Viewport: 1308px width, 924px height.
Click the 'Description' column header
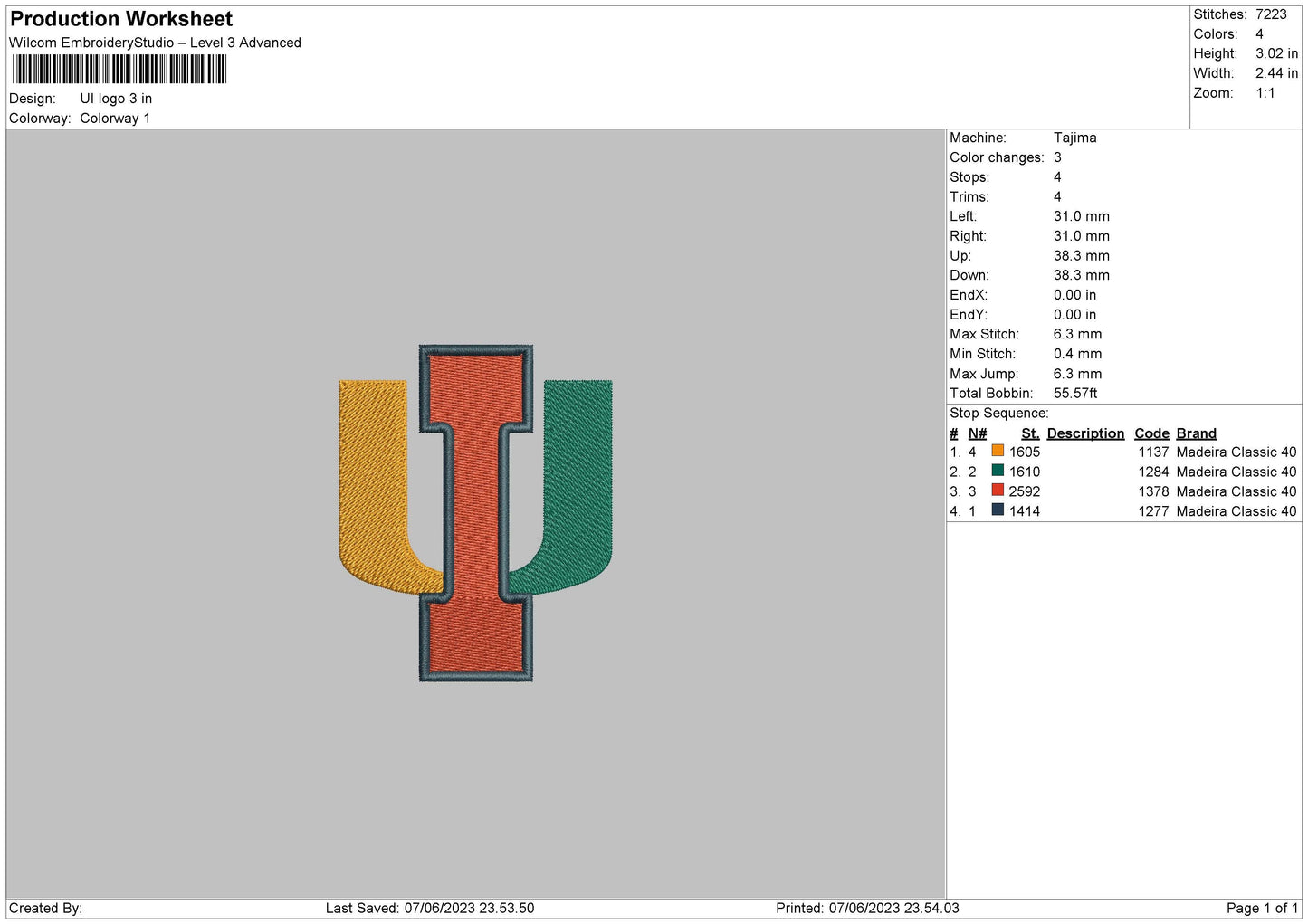pos(1085,433)
